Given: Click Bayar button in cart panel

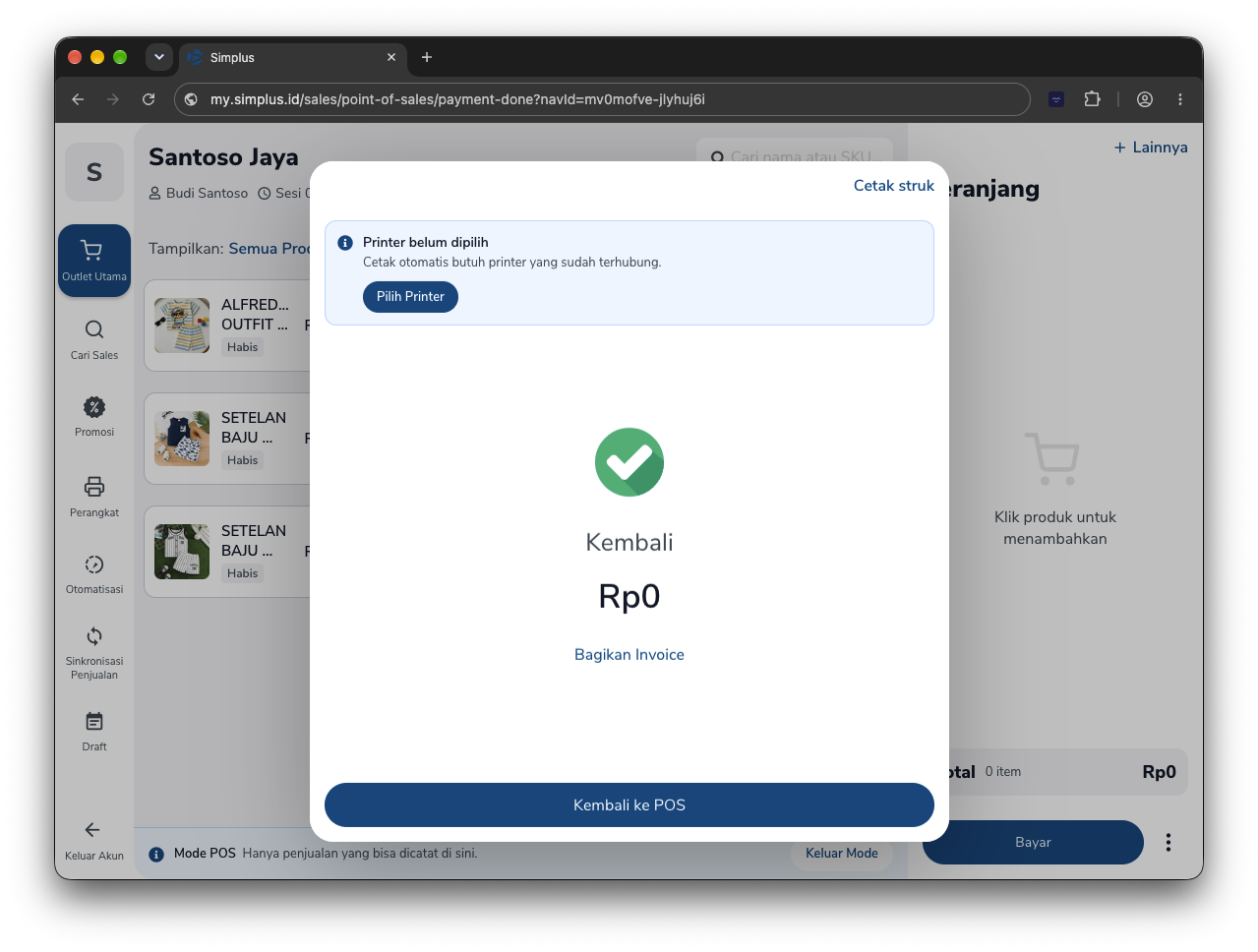Looking at the screenshot, I should pos(1033,842).
